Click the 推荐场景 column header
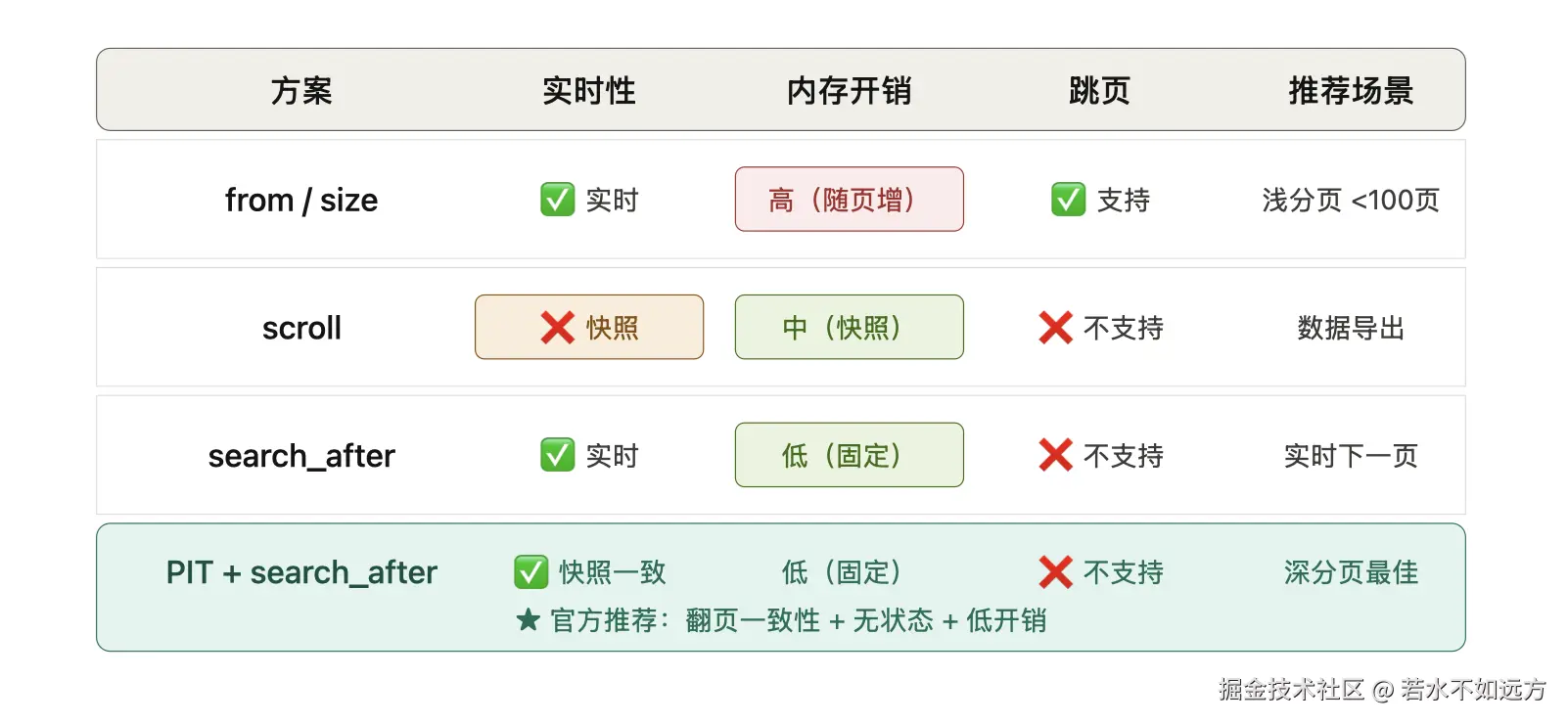The height and width of the screenshot is (724, 1568). pos(1351,91)
